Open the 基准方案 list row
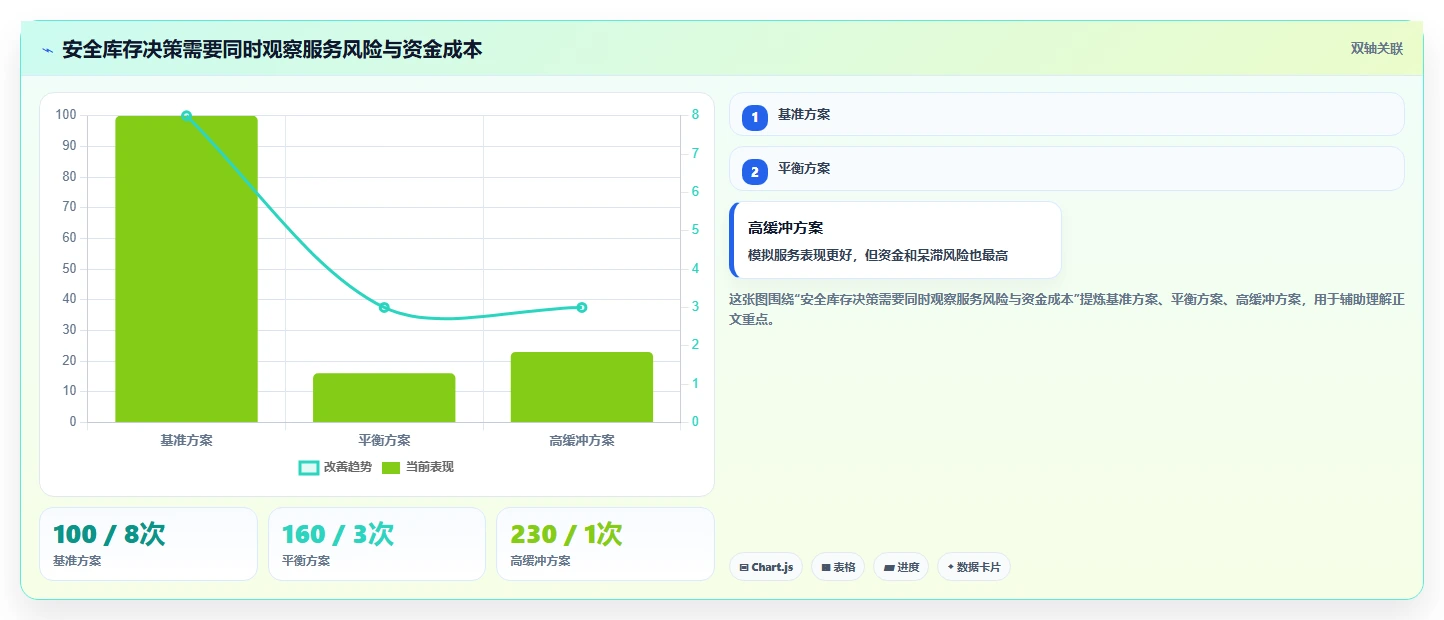This screenshot has width=1444, height=620. pos(1067,114)
